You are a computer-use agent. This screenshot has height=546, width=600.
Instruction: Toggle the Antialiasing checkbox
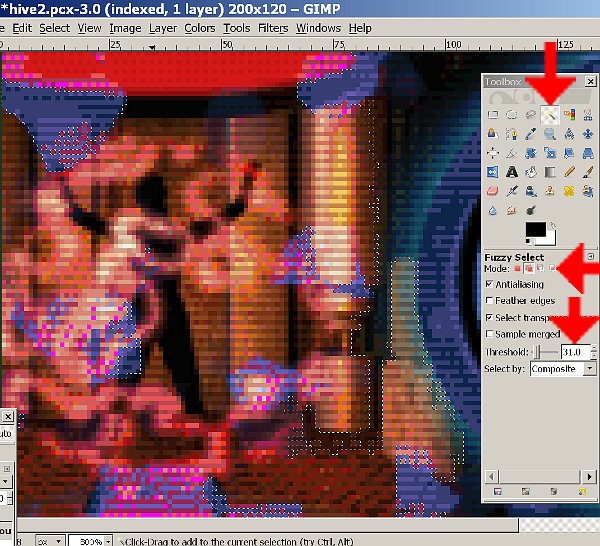489,284
